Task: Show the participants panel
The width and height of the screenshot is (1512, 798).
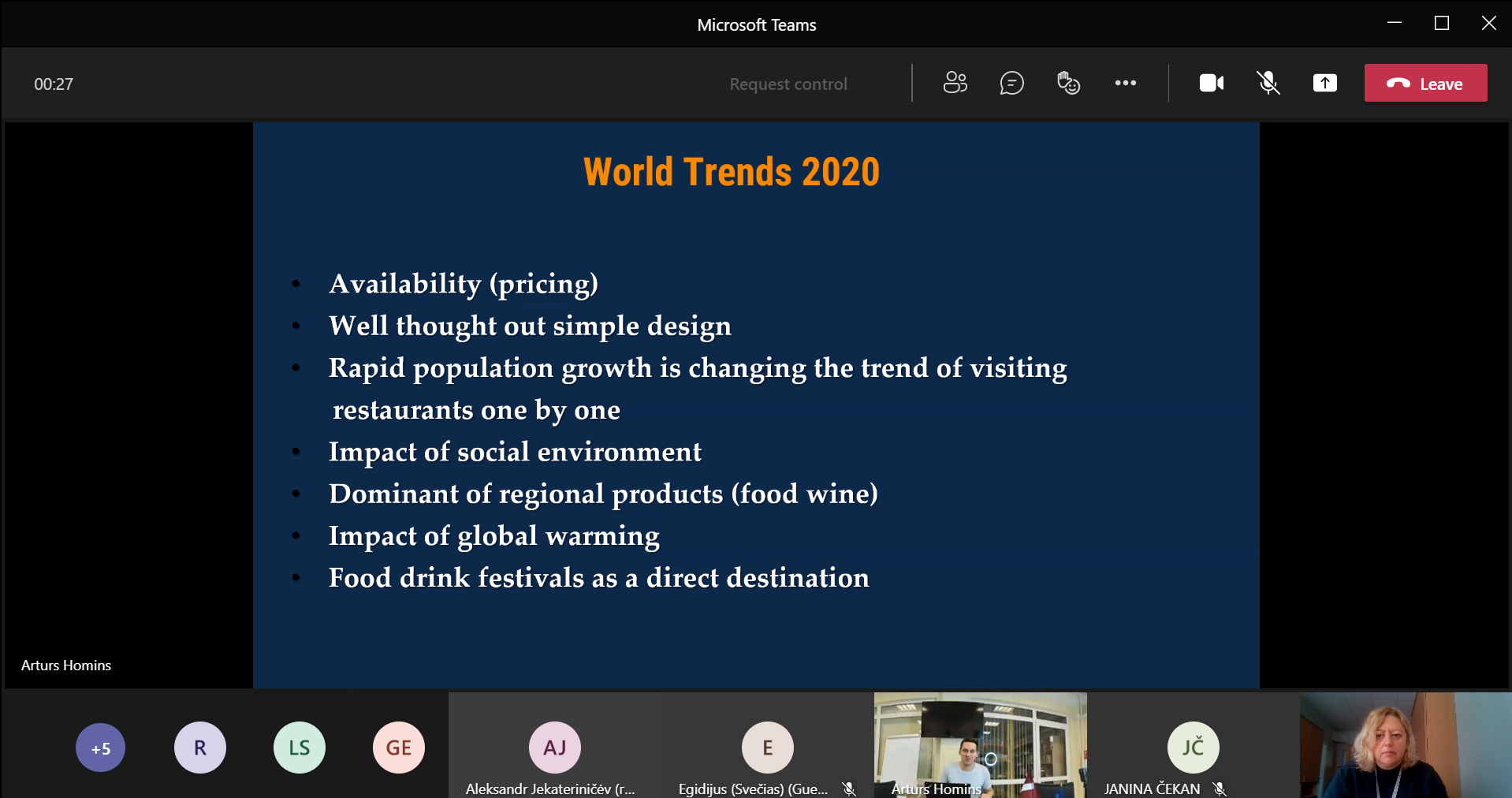Action: tap(955, 83)
